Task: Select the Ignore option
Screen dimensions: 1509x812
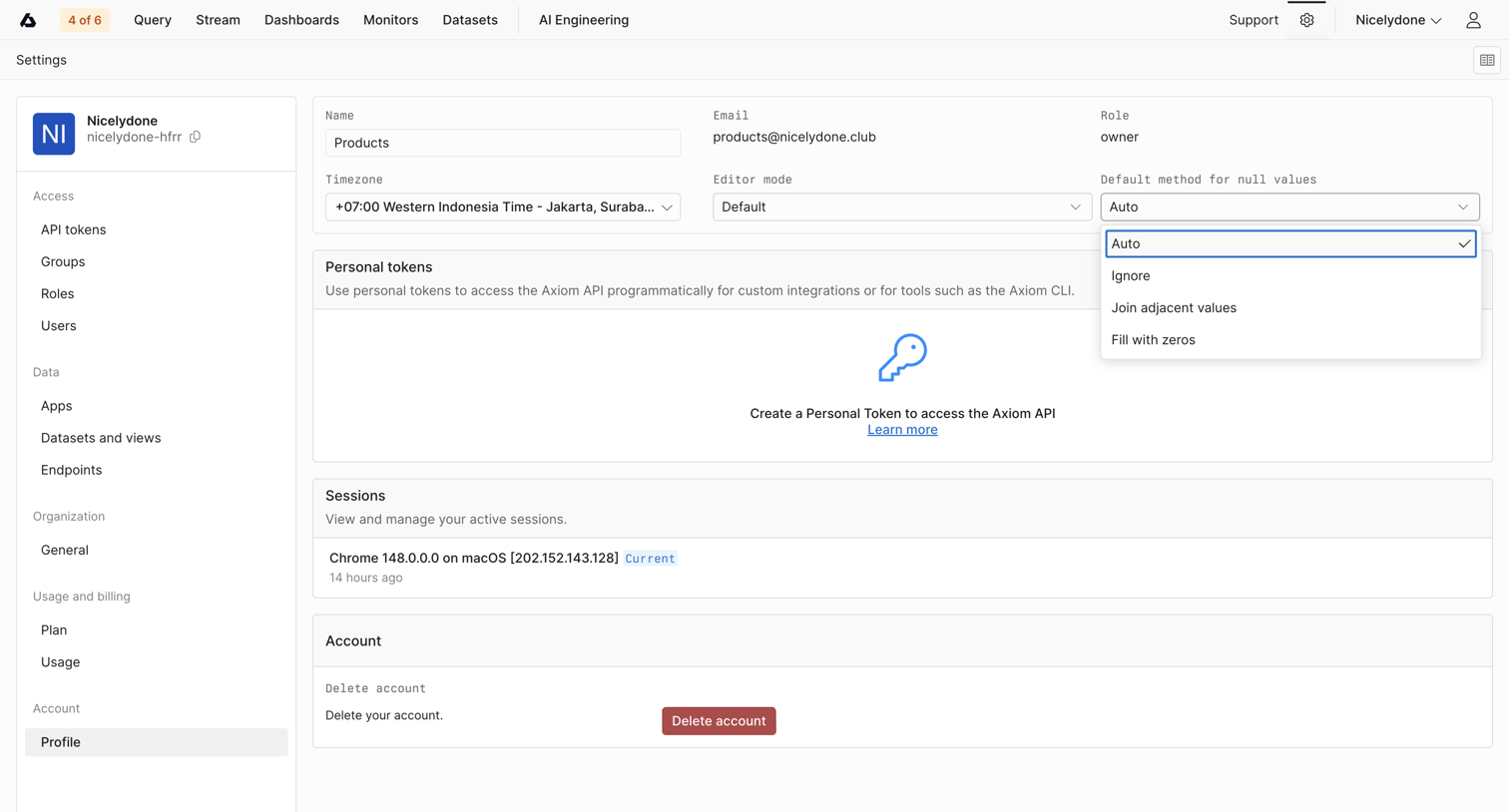Action: (x=1290, y=275)
